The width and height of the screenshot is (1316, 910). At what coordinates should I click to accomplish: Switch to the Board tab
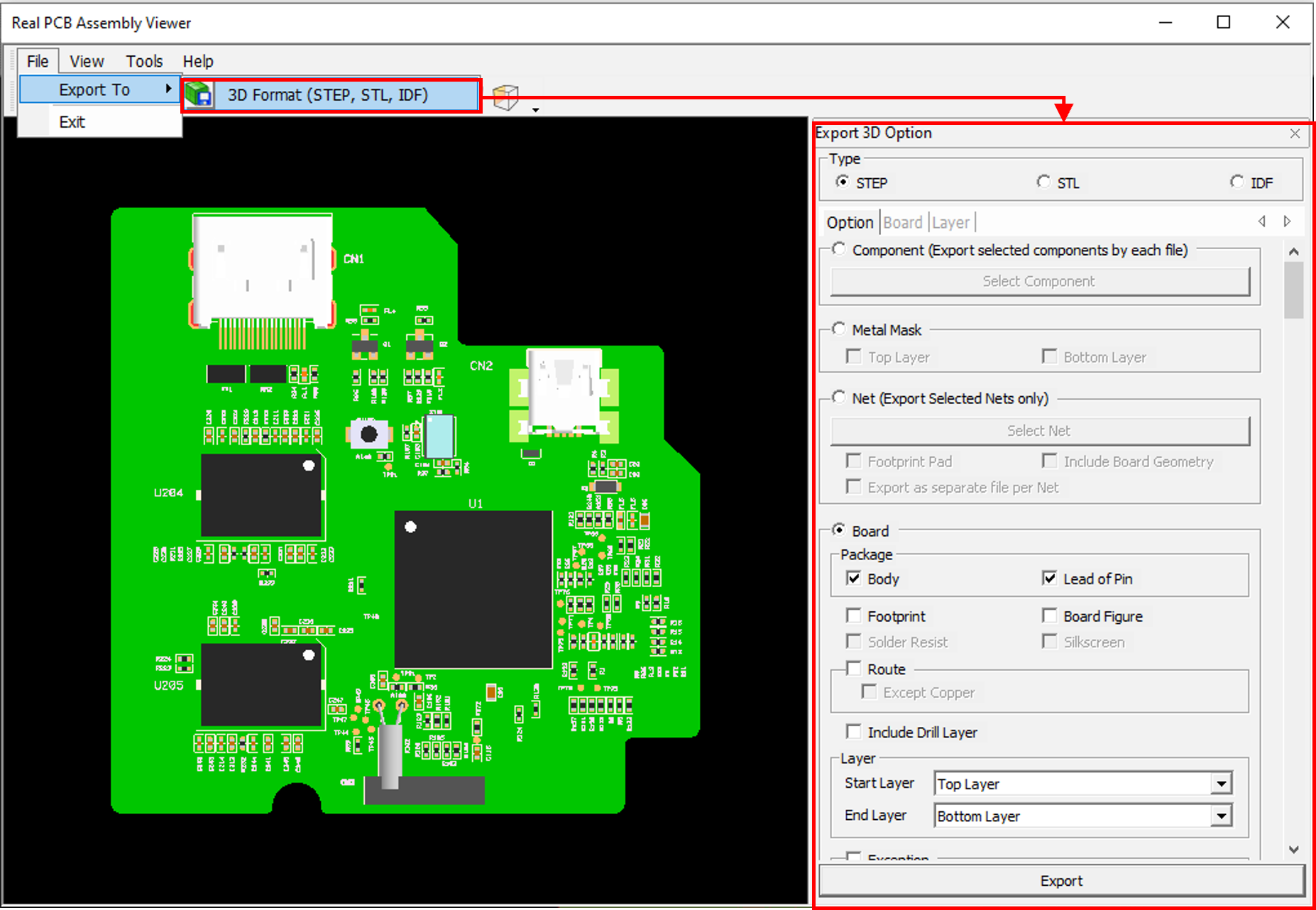tap(902, 223)
